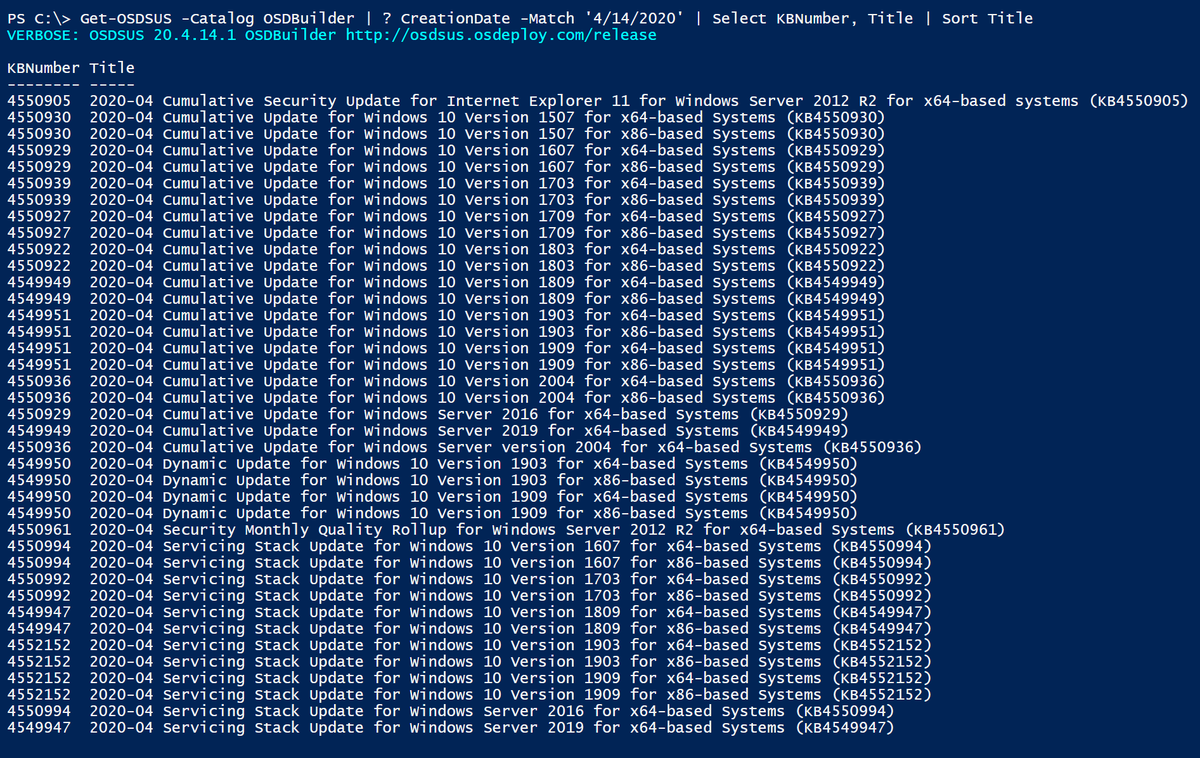Select Cumulative Update Windows 10 Version 1909 x64 row
Image resolution: width=1200 pixels, height=758 pixels.
click(x=446, y=349)
